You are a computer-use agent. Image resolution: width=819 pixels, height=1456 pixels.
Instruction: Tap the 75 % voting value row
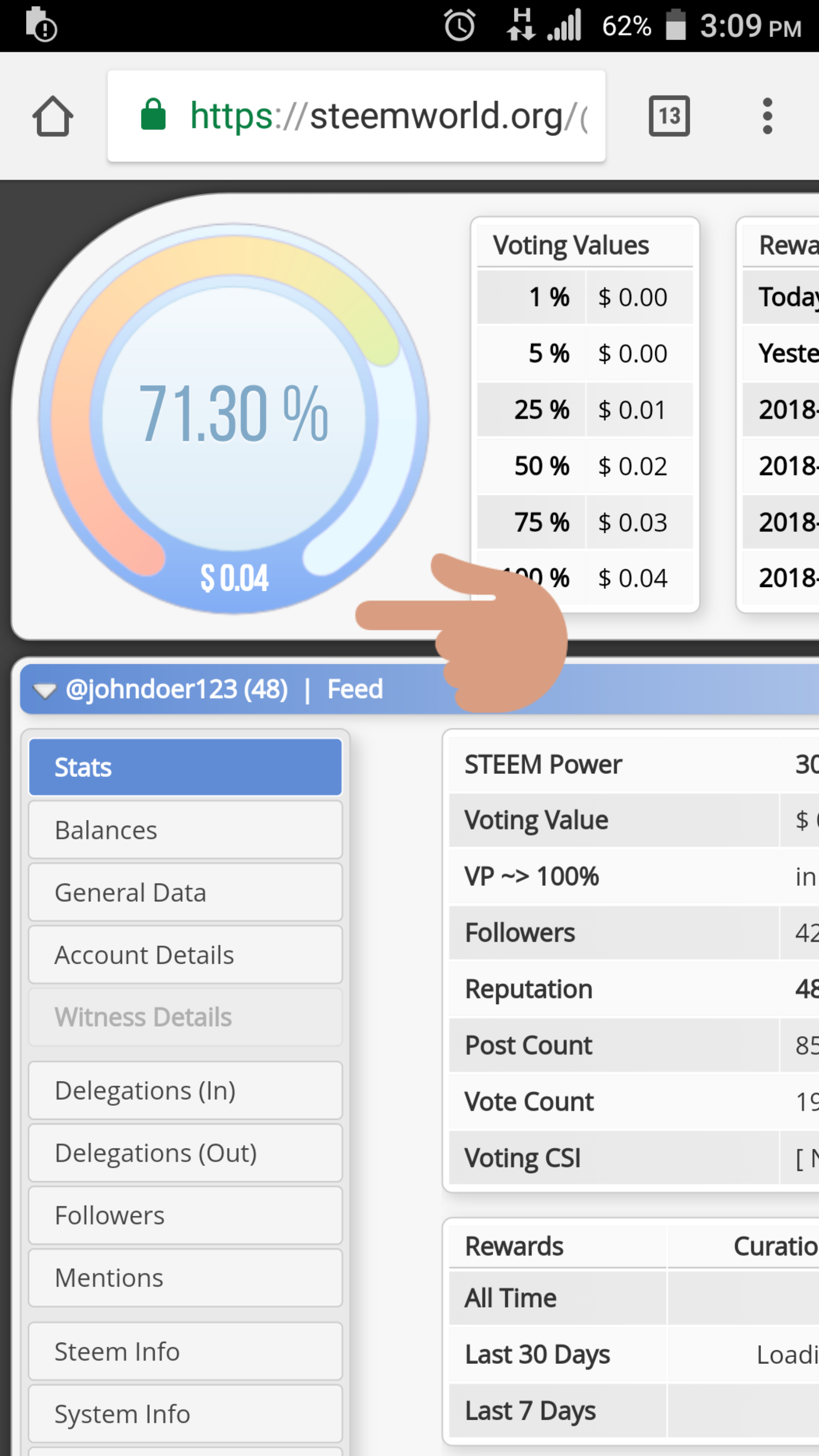585,522
